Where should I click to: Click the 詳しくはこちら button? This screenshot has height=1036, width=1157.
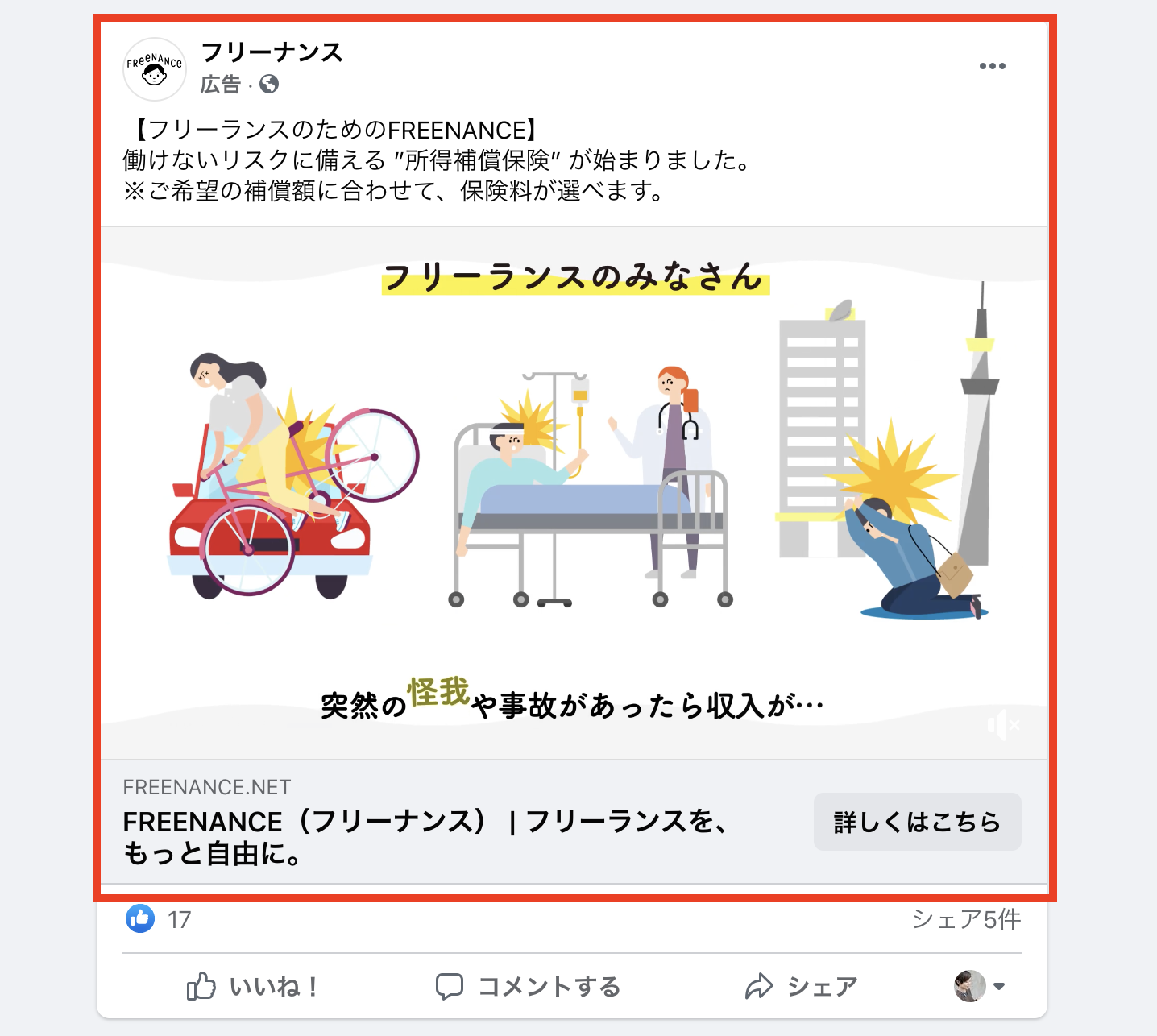click(x=917, y=822)
